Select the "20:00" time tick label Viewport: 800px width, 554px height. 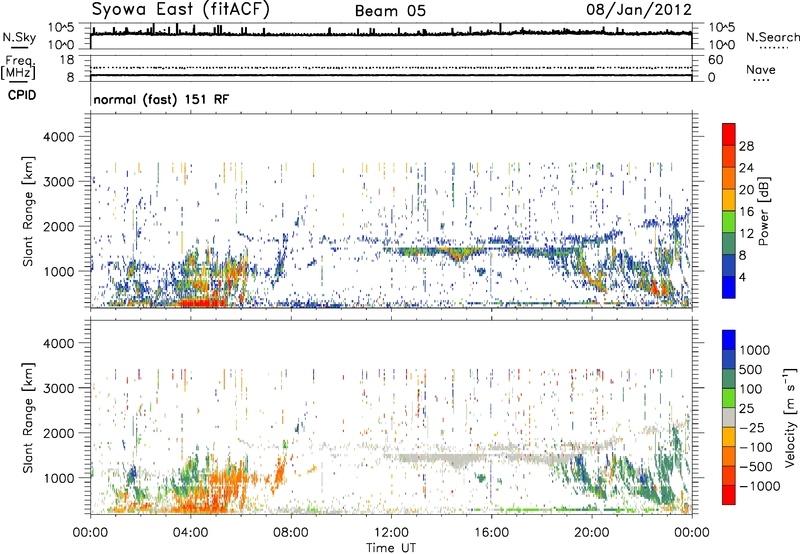click(591, 533)
